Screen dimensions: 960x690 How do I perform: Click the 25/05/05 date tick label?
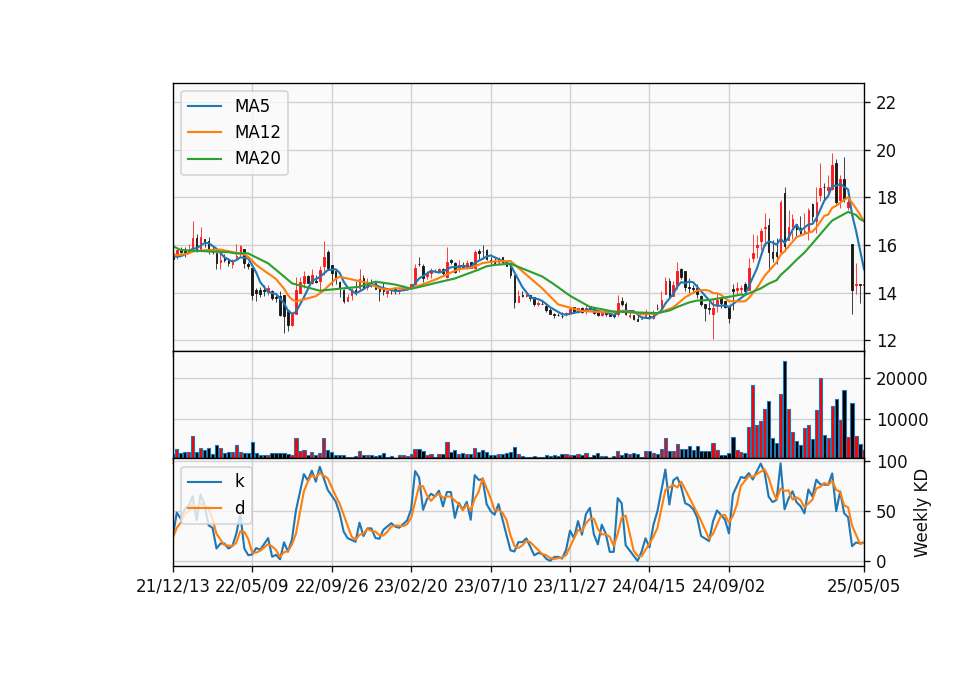click(x=864, y=586)
